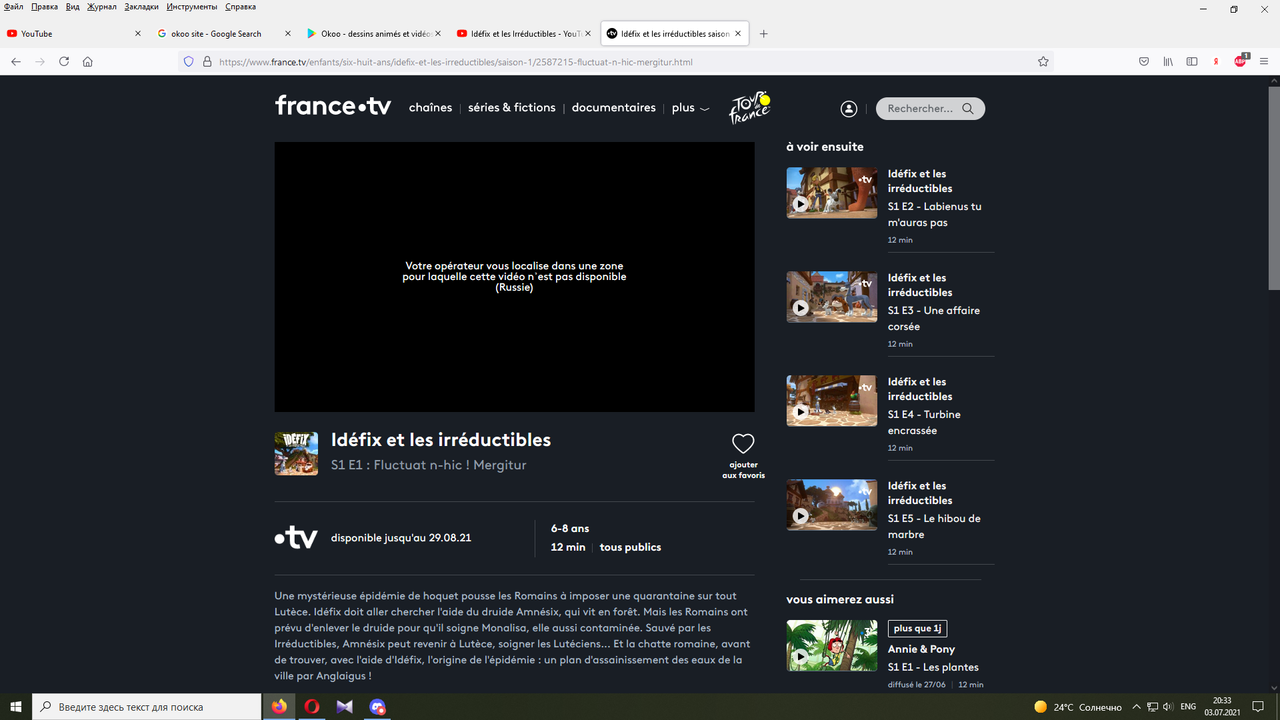Screen dimensions: 1280x720
Task: View site security padlock info
Action: click(208, 61)
